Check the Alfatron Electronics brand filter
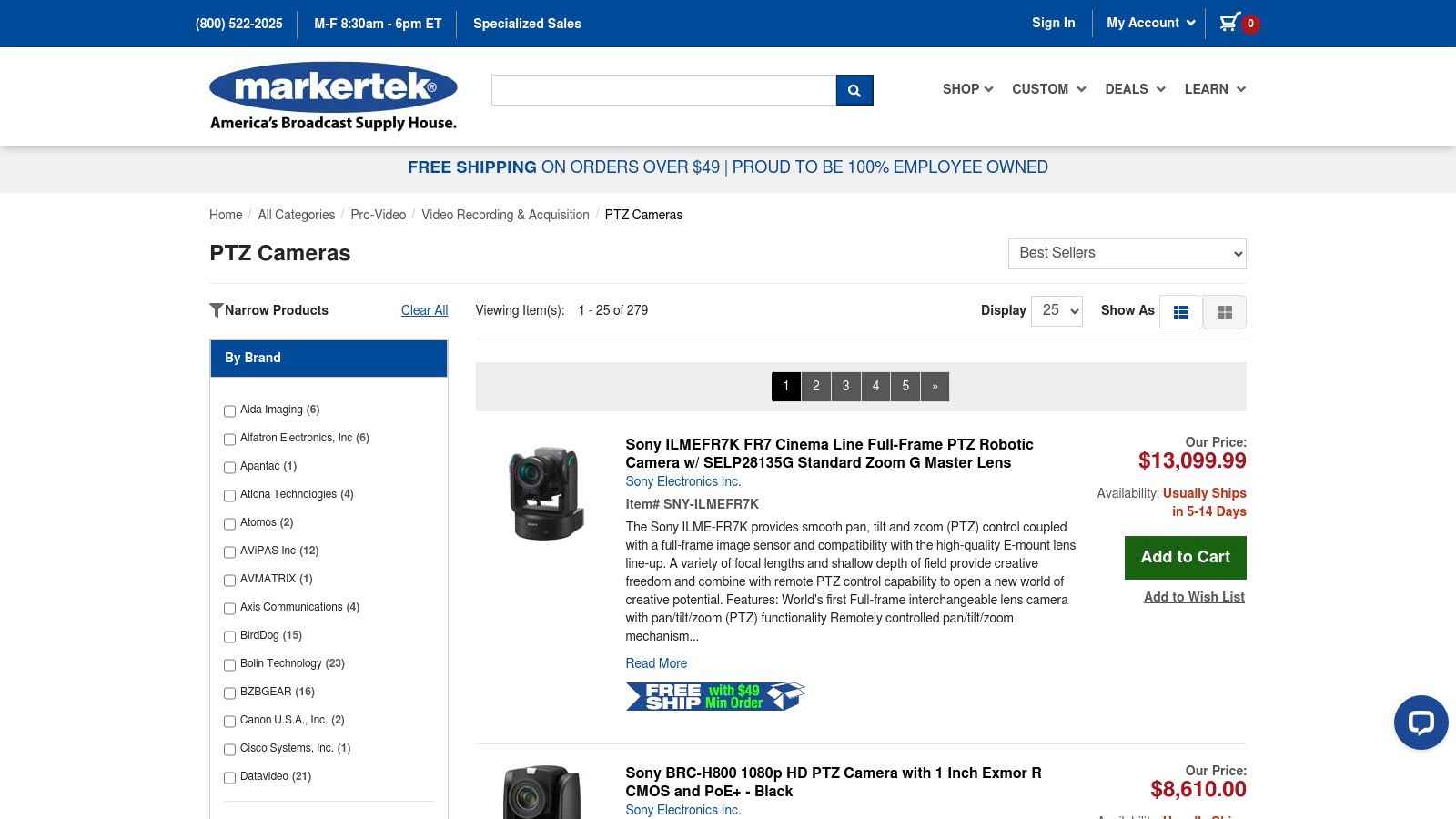 point(229,440)
